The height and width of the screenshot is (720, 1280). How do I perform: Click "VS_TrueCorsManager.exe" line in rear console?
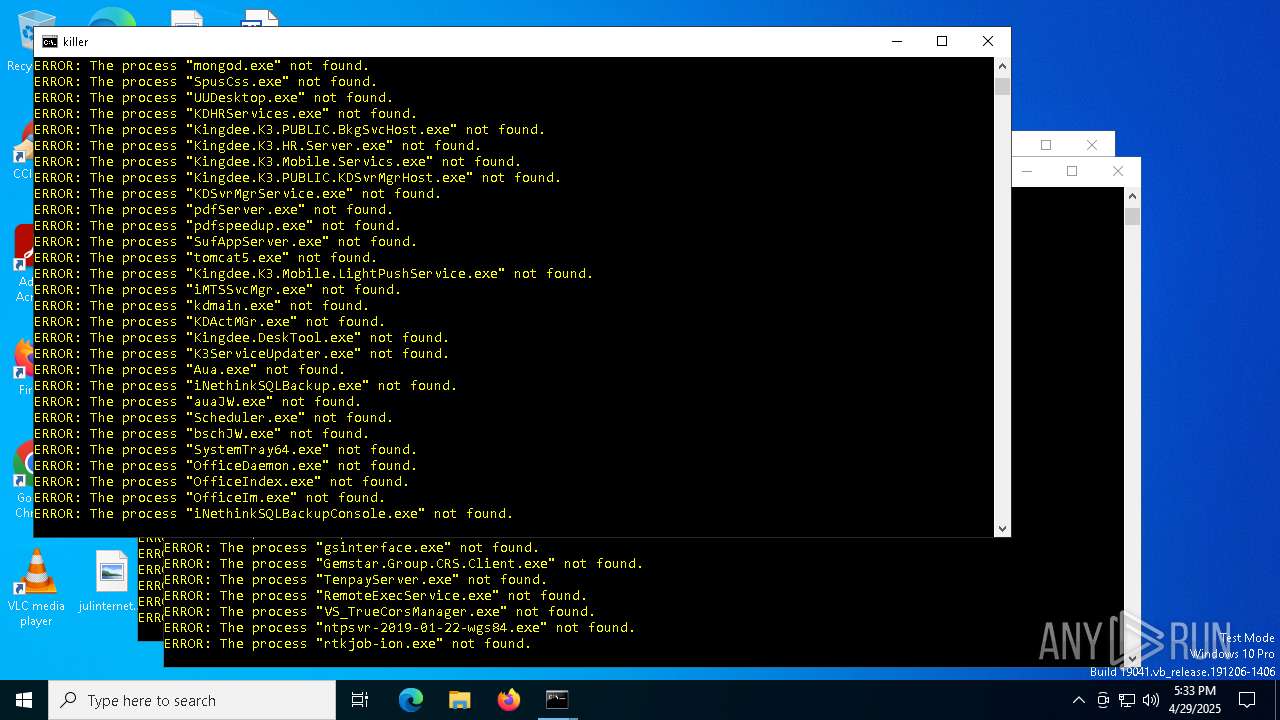(x=379, y=612)
